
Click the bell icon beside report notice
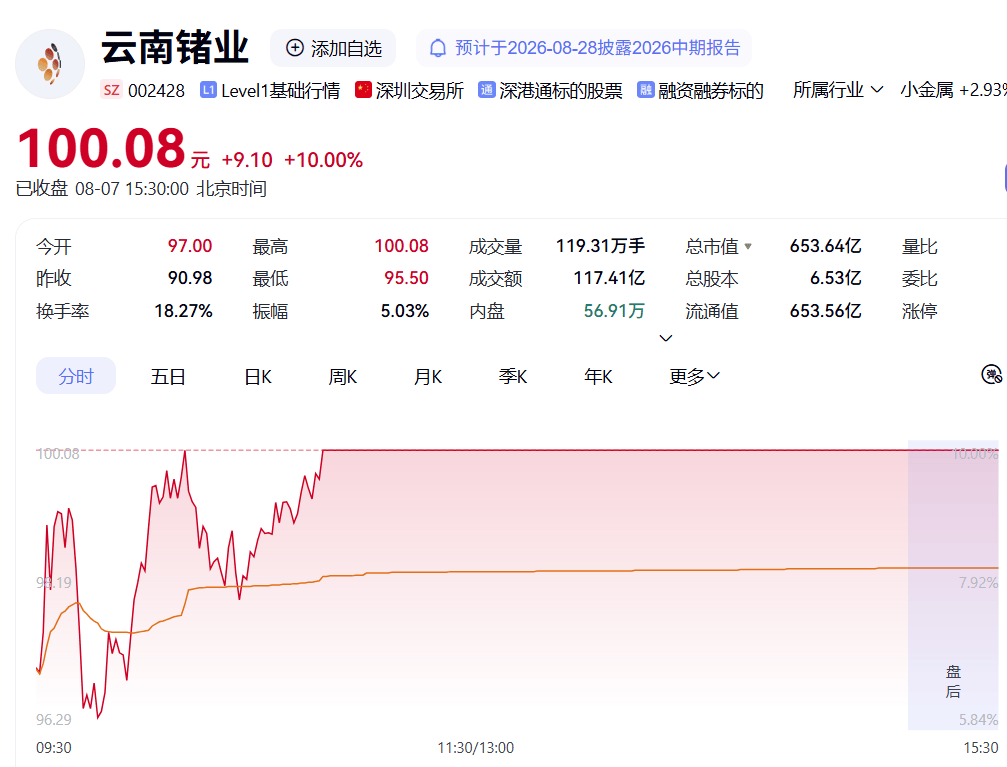pyautogui.click(x=438, y=48)
